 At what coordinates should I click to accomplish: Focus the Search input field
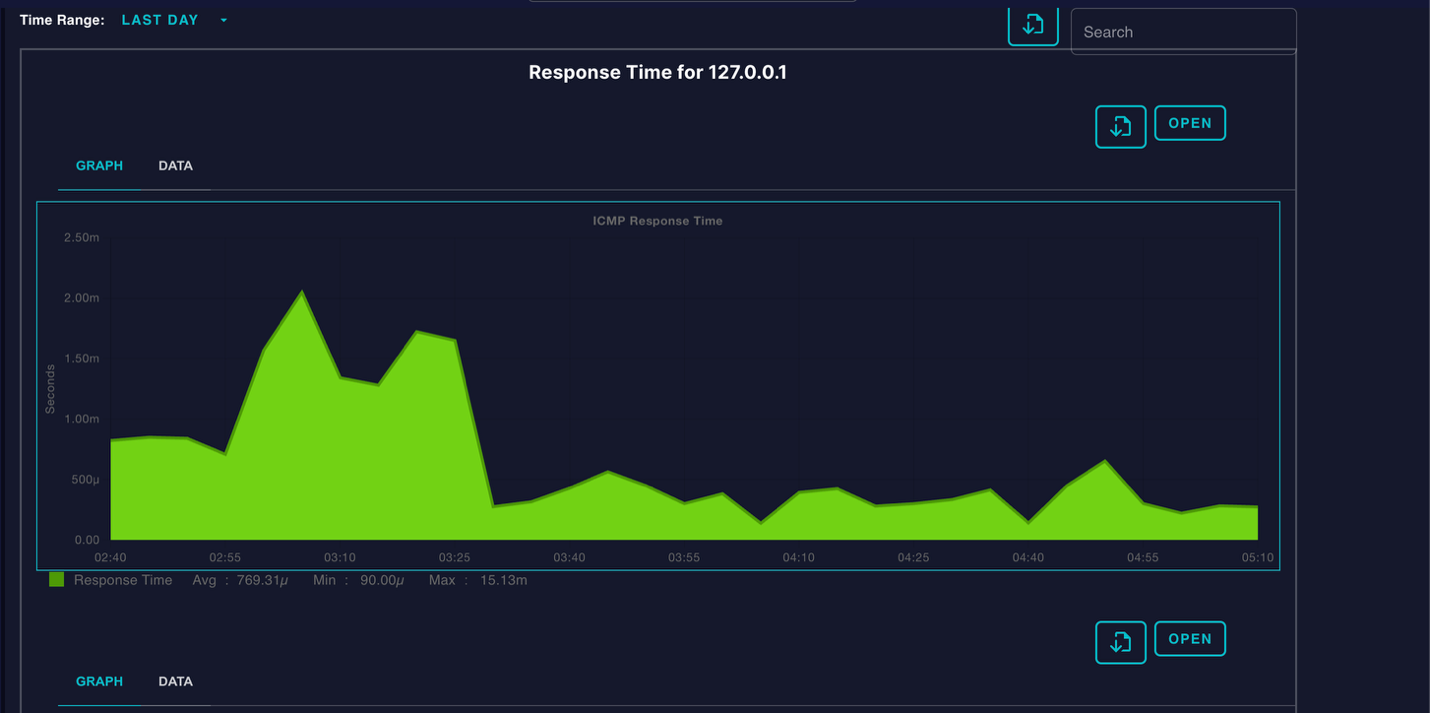point(1184,32)
